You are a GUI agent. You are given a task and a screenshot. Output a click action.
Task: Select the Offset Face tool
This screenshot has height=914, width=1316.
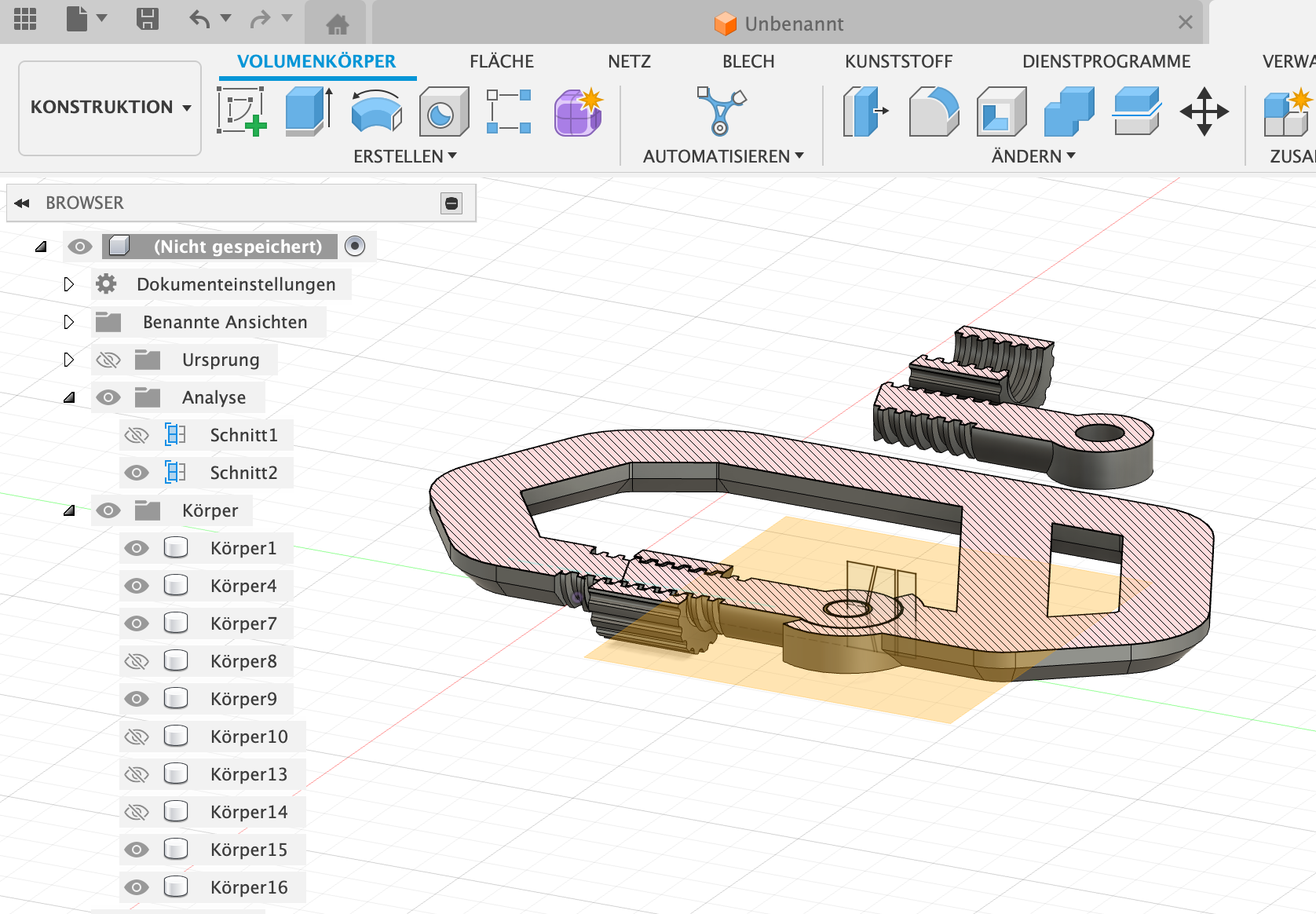pos(1137,112)
